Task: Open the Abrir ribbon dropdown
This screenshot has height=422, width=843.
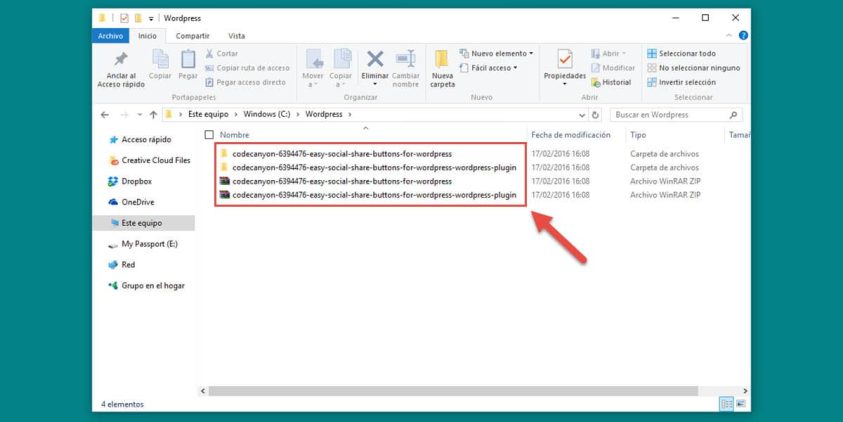Action: (x=608, y=54)
